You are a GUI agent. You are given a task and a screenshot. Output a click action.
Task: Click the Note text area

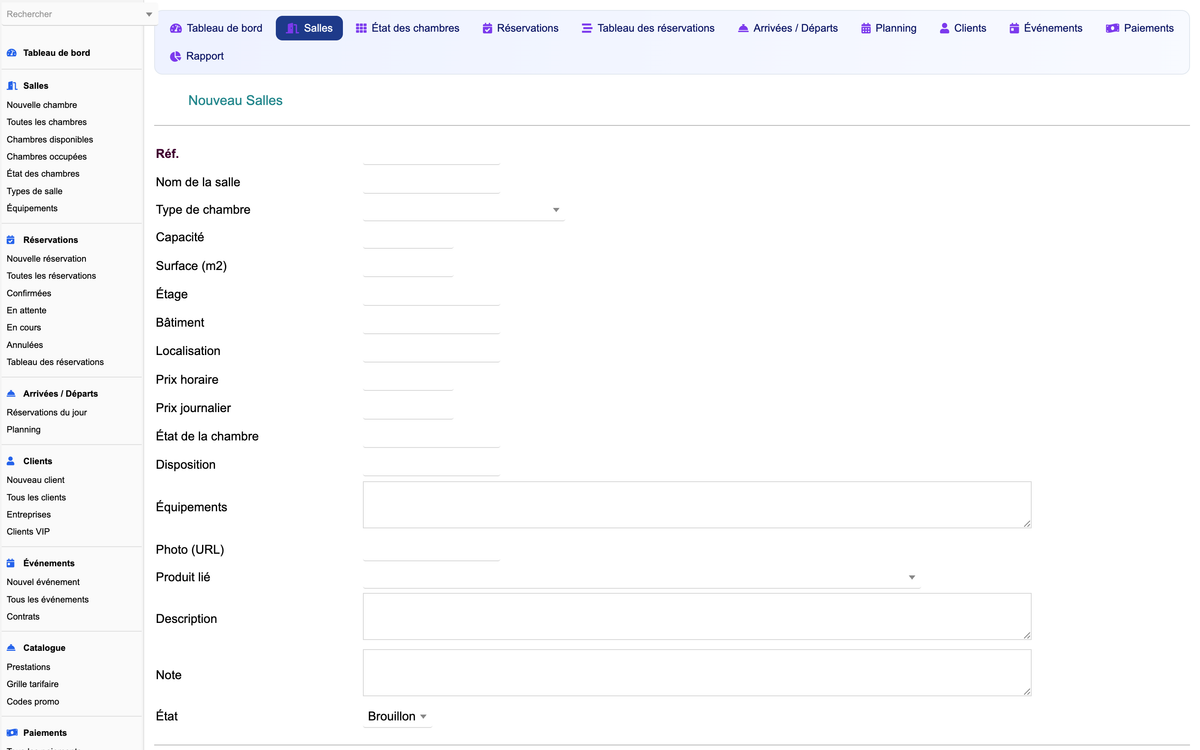coord(697,673)
